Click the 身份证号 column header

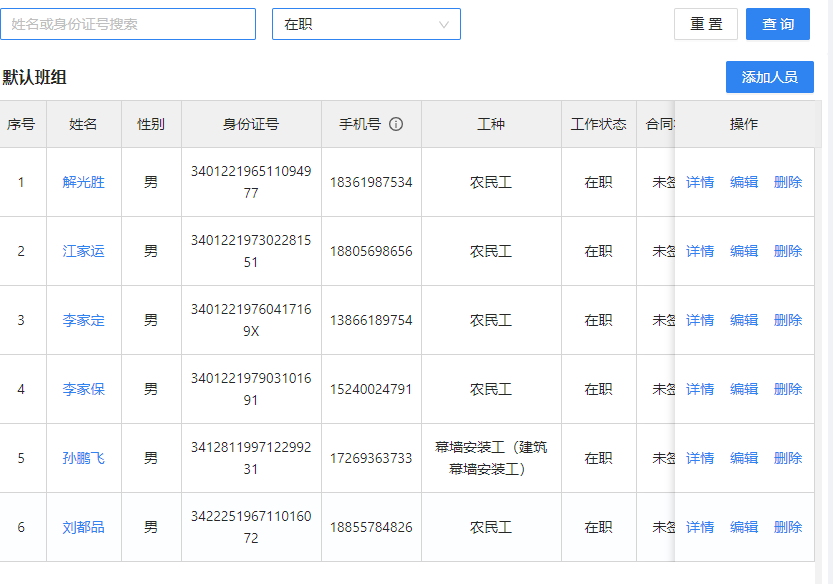[x=251, y=125]
